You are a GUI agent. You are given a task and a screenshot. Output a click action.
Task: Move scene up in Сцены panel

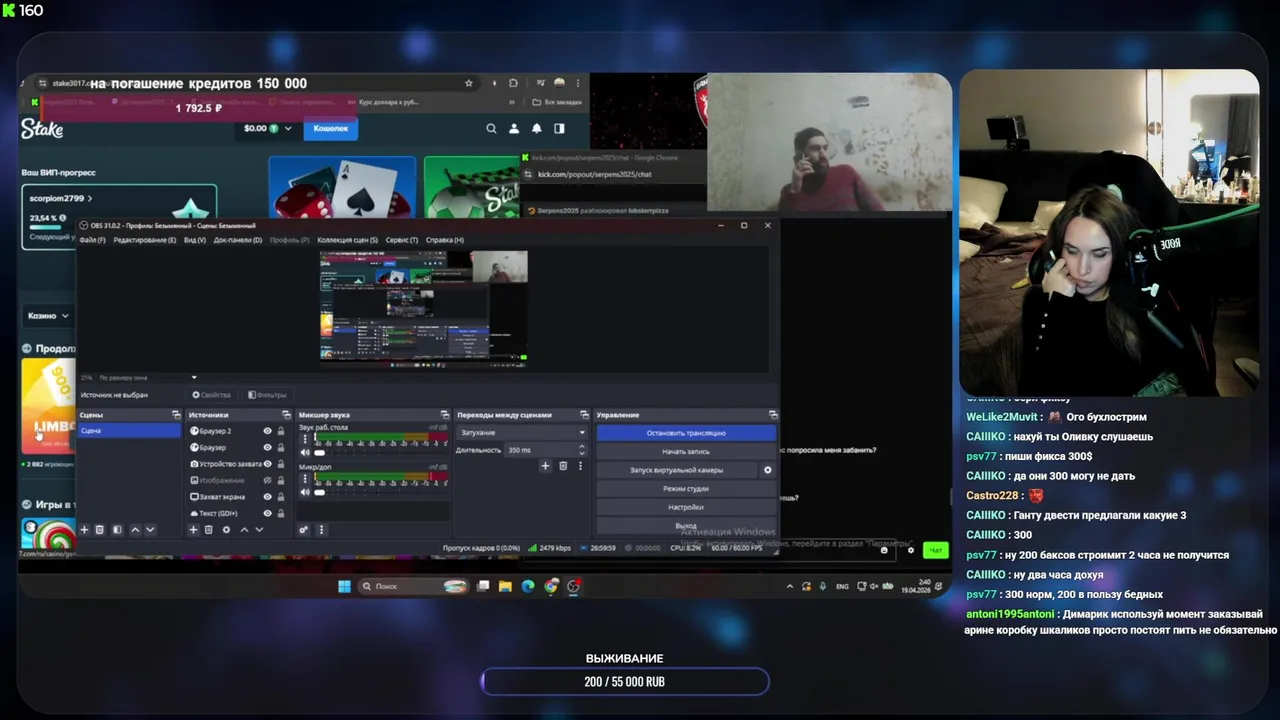(x=135, y=530)
